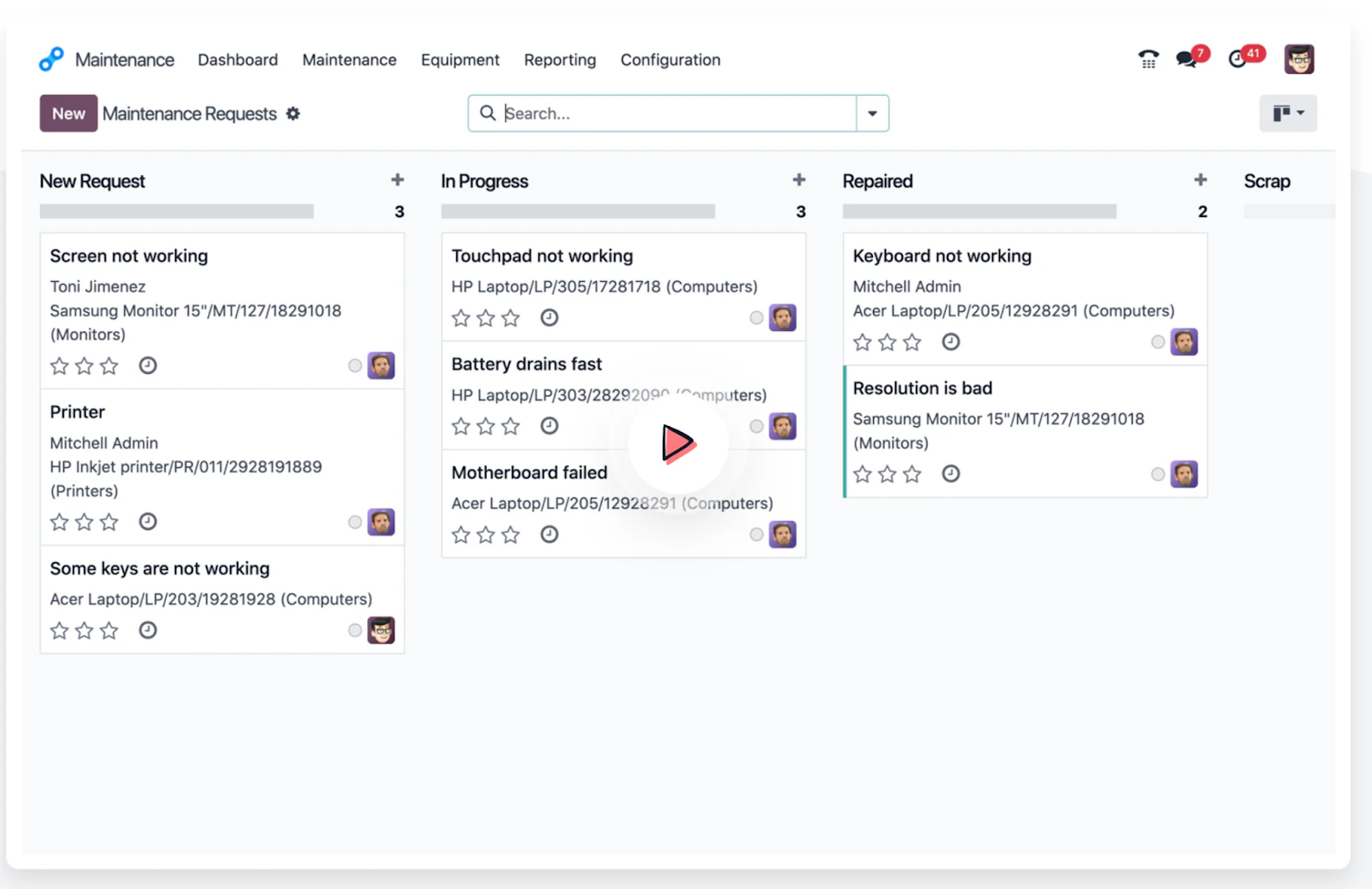The image size is (1372, 889).
Task: Click the activity clock on Resolution is bad card
Action: click(x=951, y=474)
